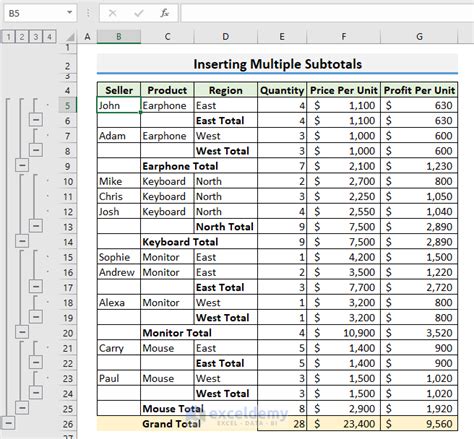The image size is (474, 439).
Task: Collapse the North Total group at row 13
Action: (36, 226)
